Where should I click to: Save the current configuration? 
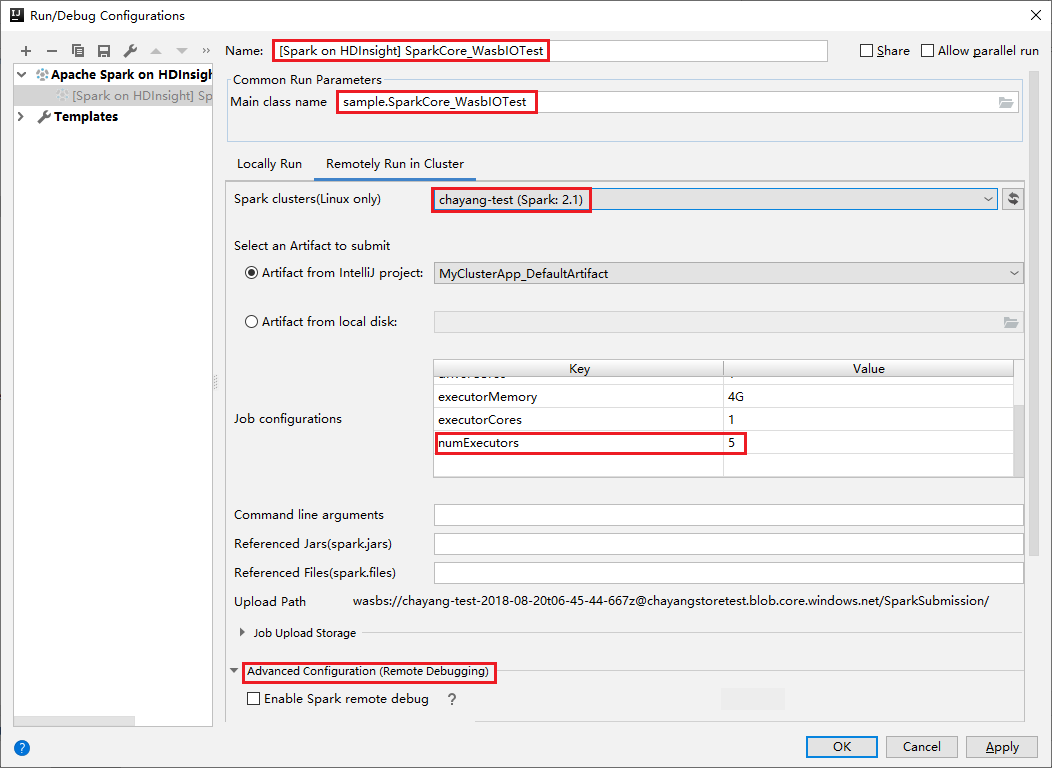pyautogui.click(x=104, y=50)
